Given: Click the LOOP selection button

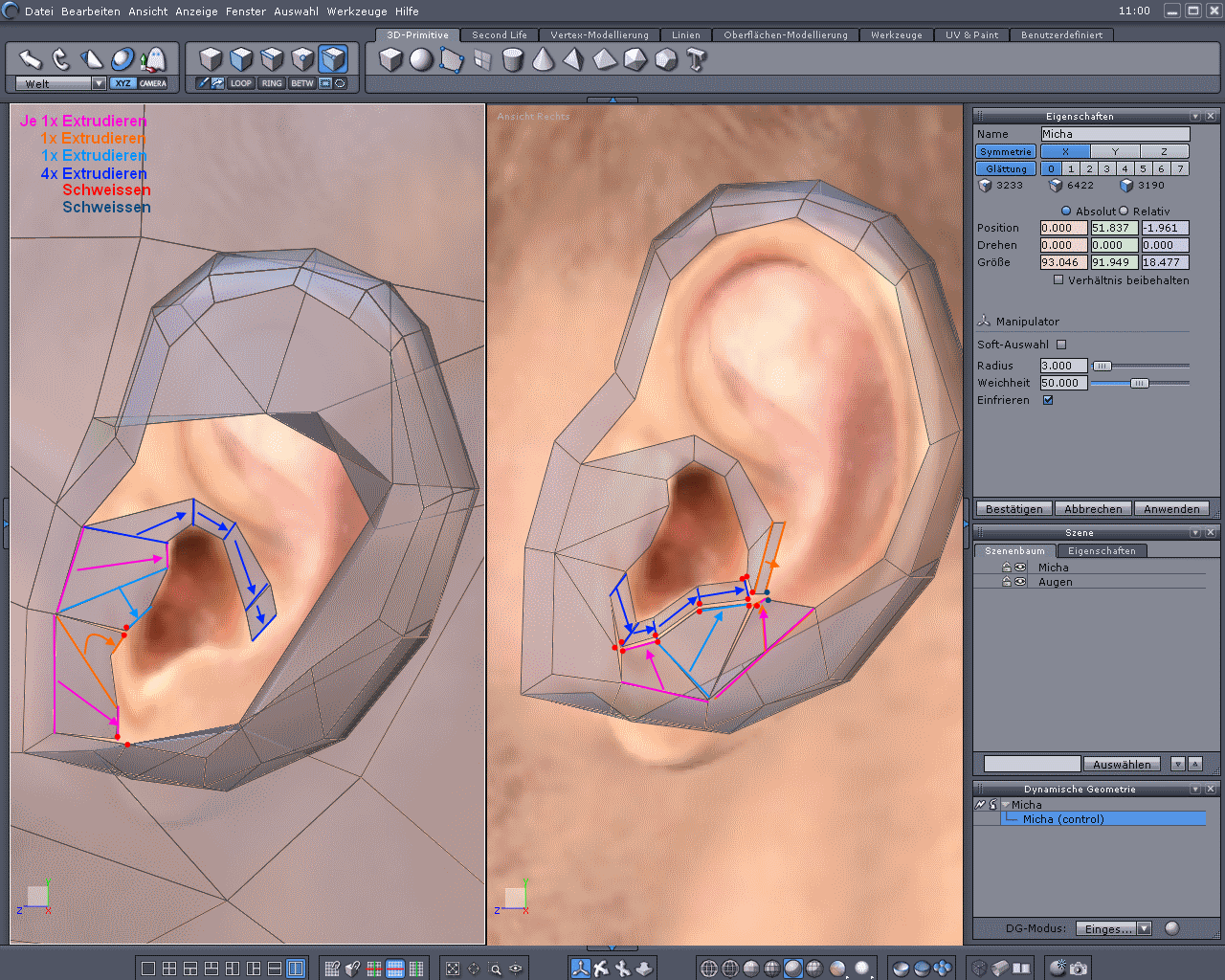Looking at the screenshot, I should (x=241, y=83).
